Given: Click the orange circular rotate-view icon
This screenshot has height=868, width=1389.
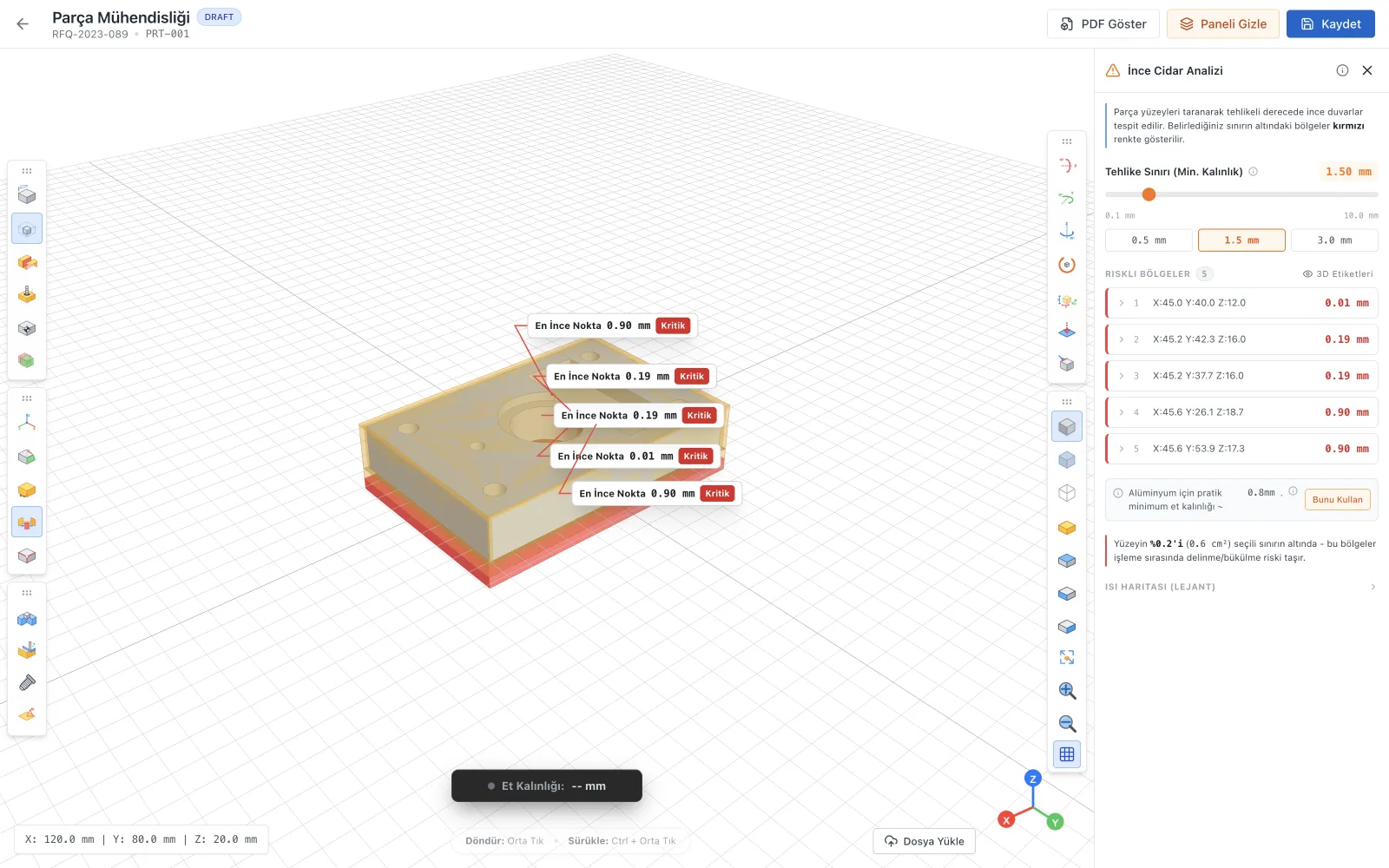Looking at the screenshot, I should (1067, 265).
